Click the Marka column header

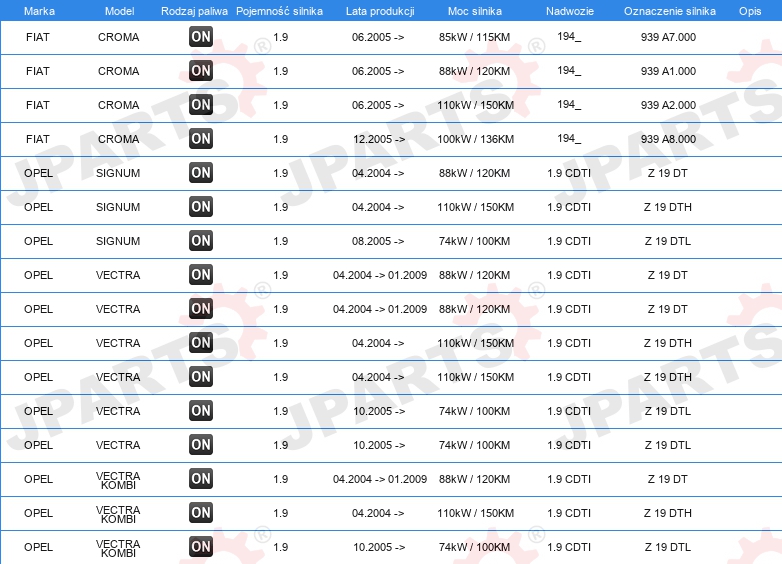(x=39, y=11)
